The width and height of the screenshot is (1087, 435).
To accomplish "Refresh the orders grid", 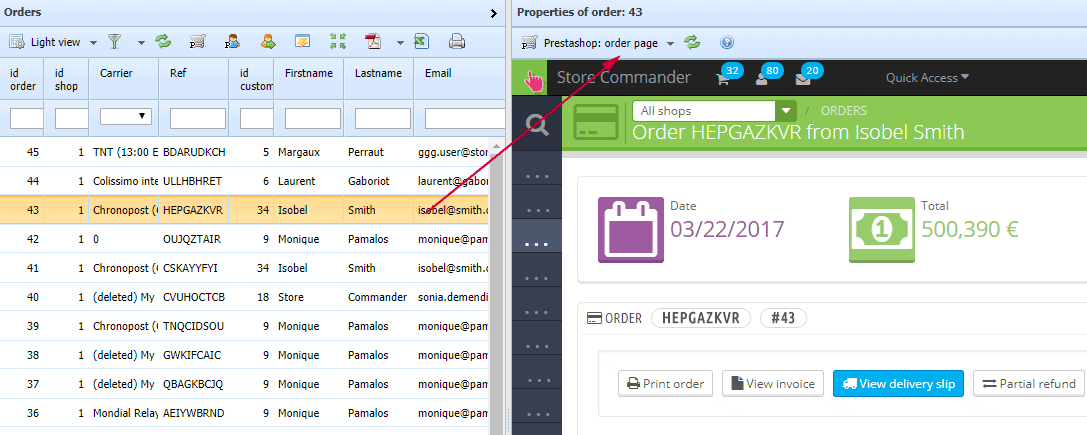I will click(162, 42).
